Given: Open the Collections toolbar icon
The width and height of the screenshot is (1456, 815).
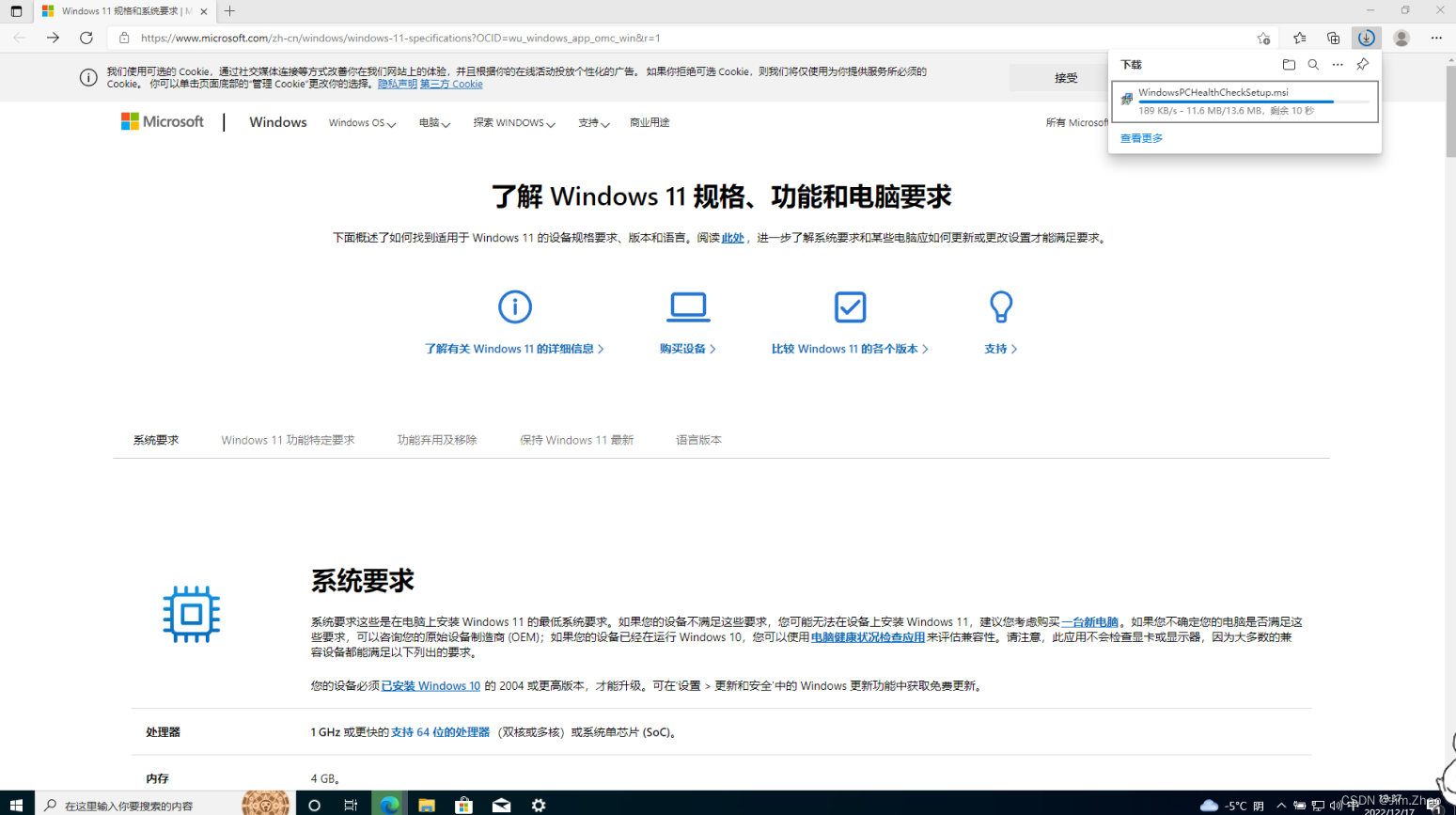Looking at the screenshot, I should click(1333, 39).
